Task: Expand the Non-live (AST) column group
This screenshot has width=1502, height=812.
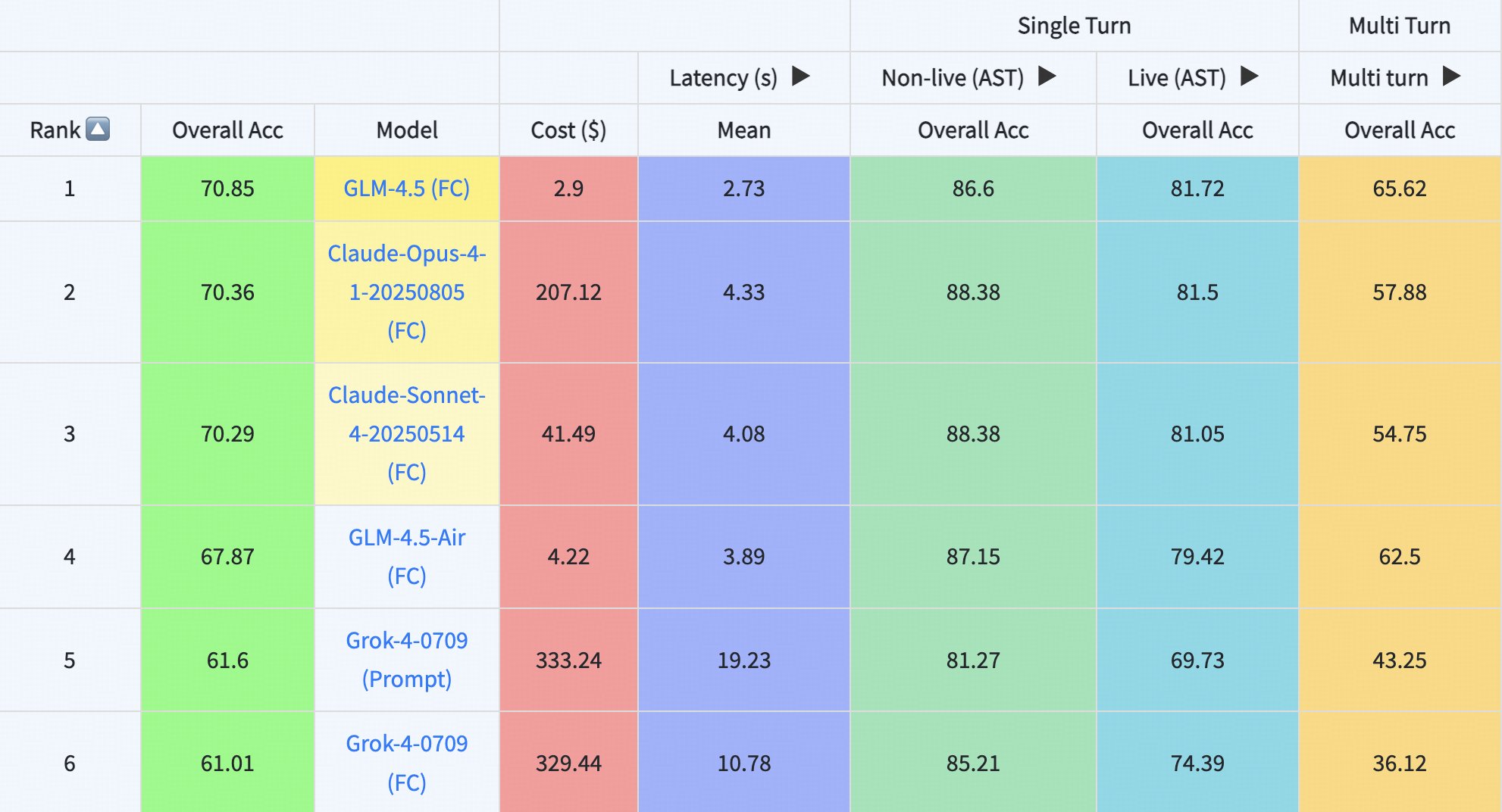Action: point(1047,77)
